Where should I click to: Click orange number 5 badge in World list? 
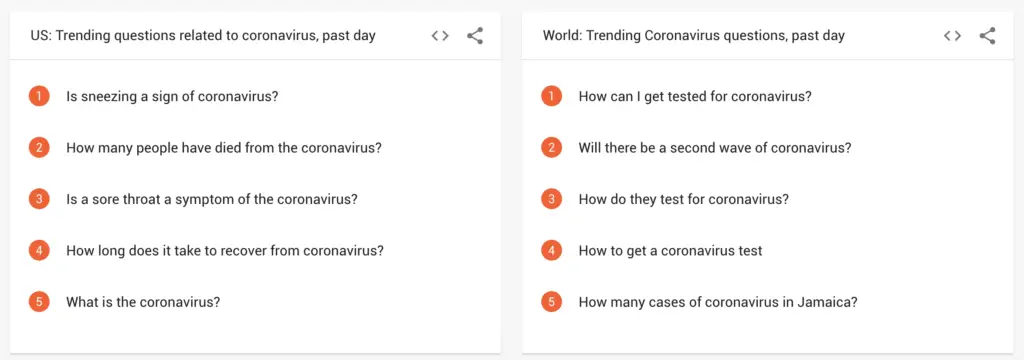552,303
